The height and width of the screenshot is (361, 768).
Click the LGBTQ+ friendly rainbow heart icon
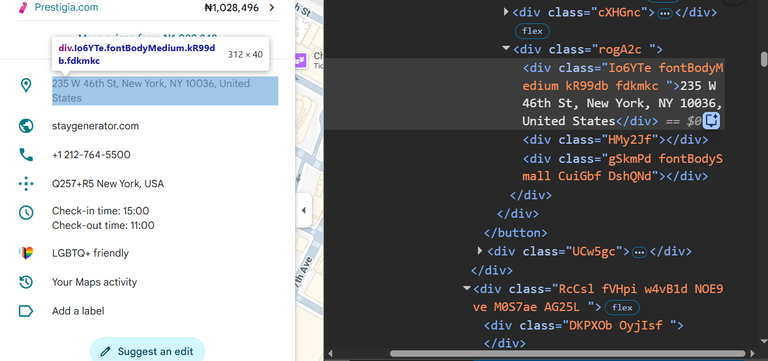(x=25, y=253)
